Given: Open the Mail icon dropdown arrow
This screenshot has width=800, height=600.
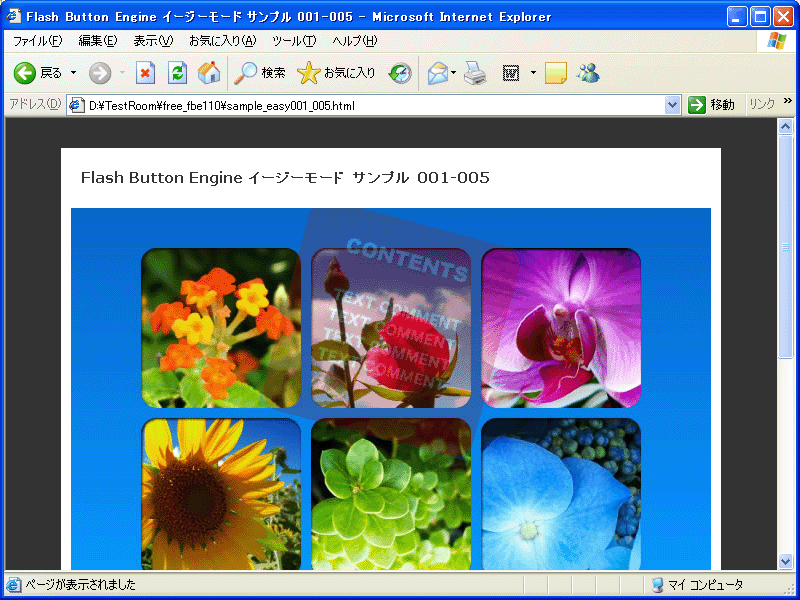Looking at the screenshot, I should pos(454,73).
